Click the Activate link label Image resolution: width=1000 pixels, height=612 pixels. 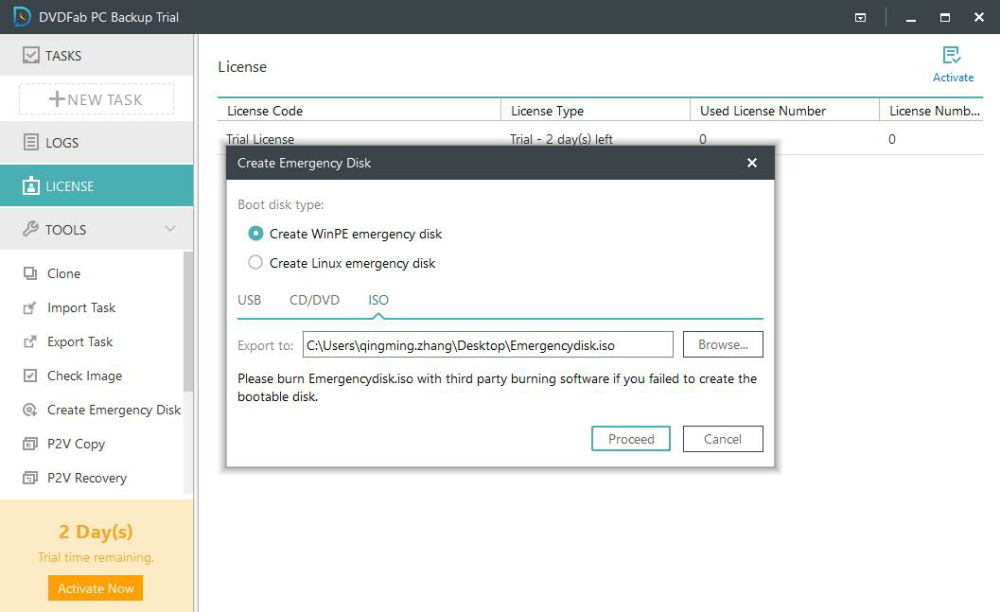pos(953,77)
